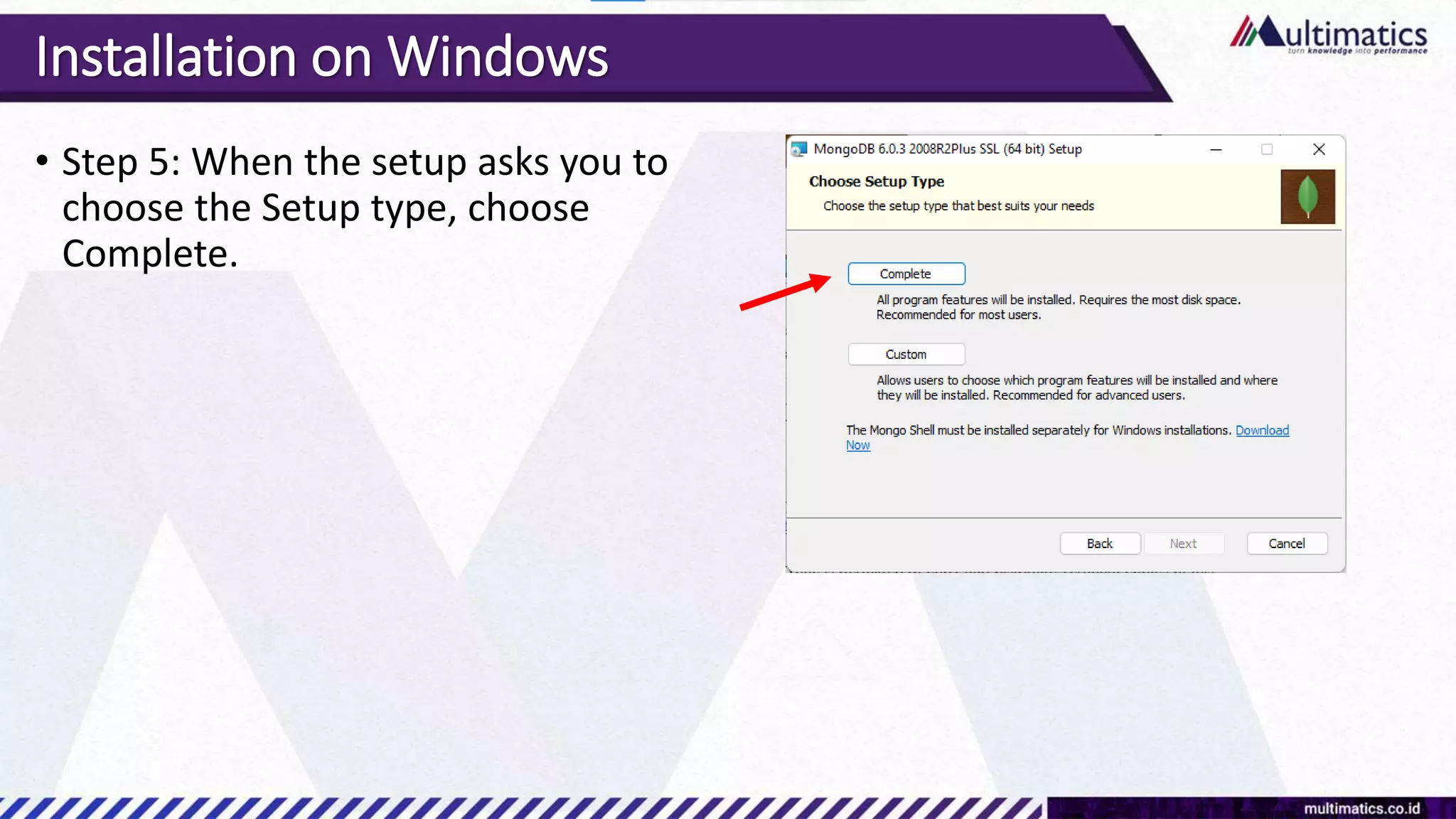Click the MongoDB leaf logo
Viewport: 1456px width, 819px height.
point(1307,196)
